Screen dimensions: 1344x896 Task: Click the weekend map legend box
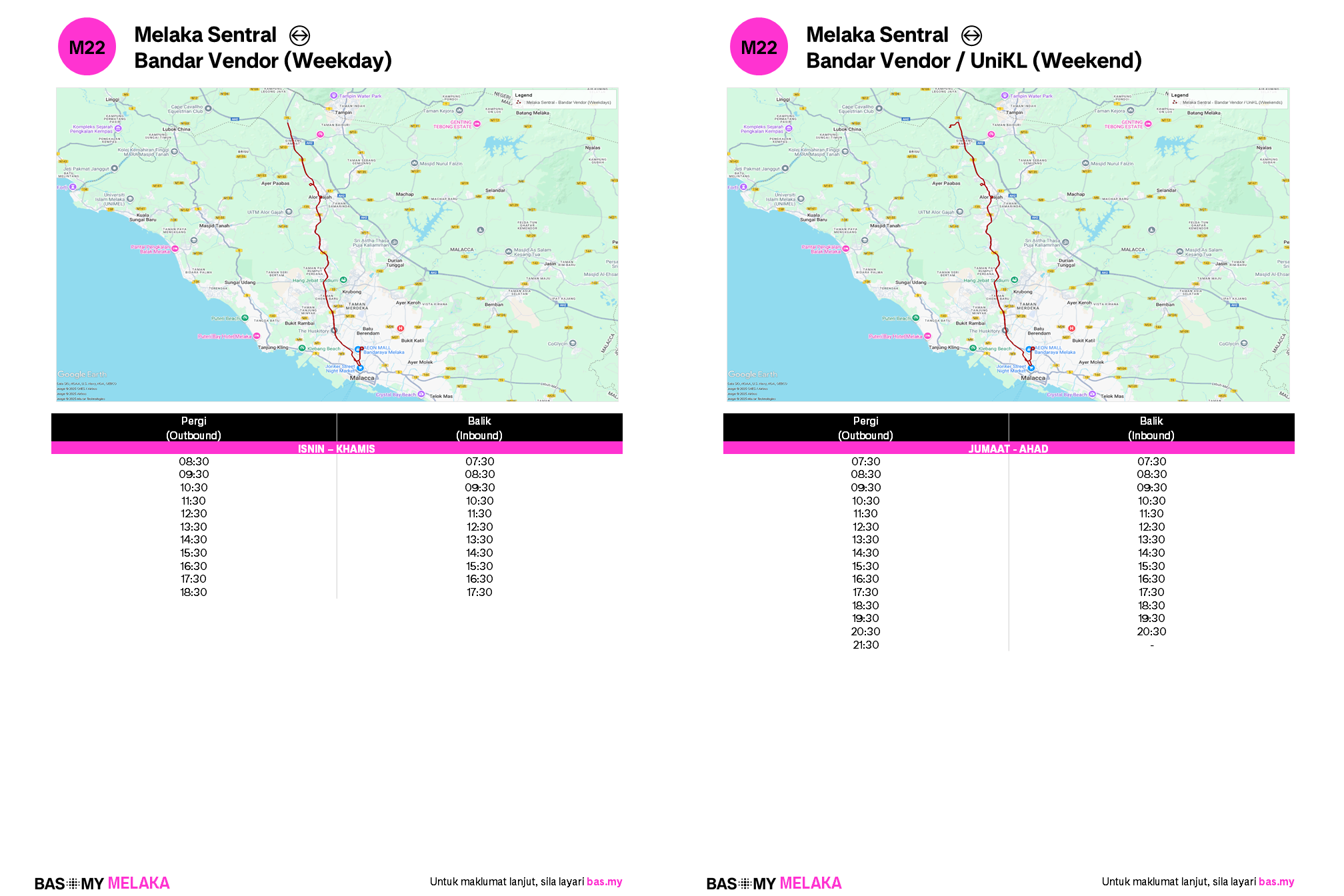tap(1227, 99)
